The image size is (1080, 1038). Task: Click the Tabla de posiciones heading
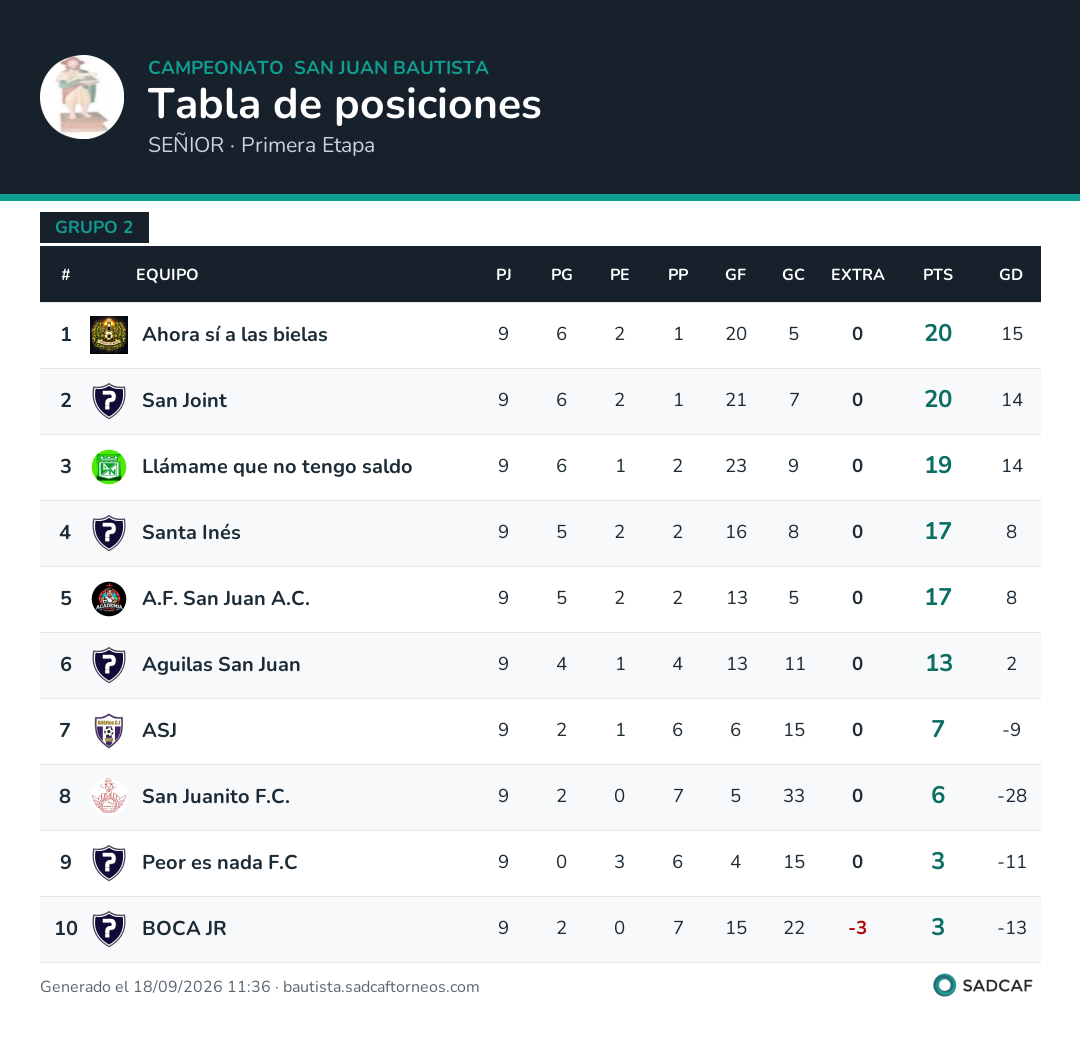pos(344,104)
